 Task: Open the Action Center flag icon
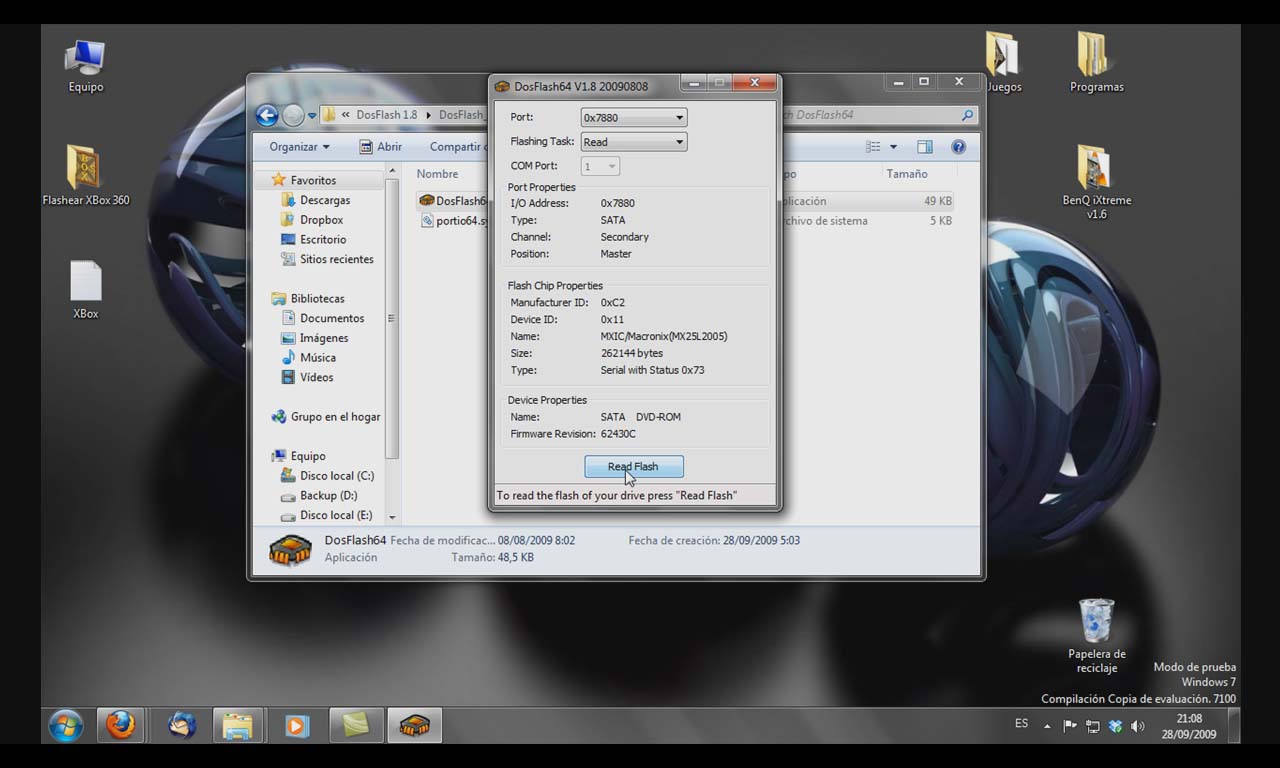pyautogui.click(x=1070, y=727)
